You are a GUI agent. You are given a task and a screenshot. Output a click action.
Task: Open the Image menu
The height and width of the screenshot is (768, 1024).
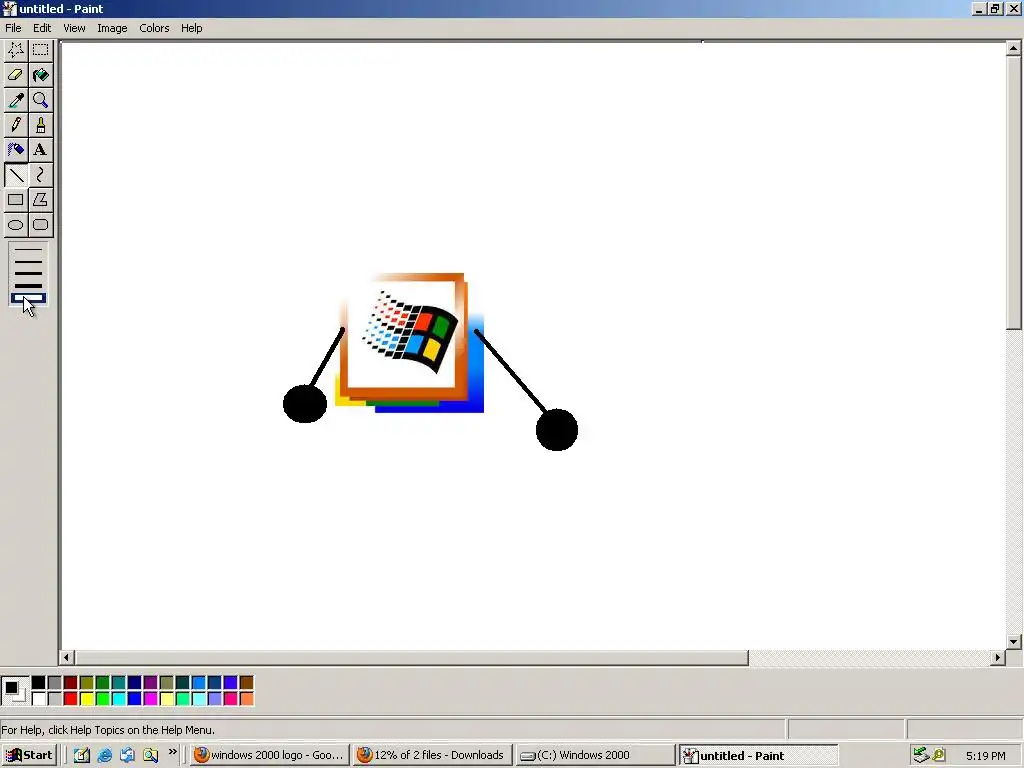pos(112,28)
